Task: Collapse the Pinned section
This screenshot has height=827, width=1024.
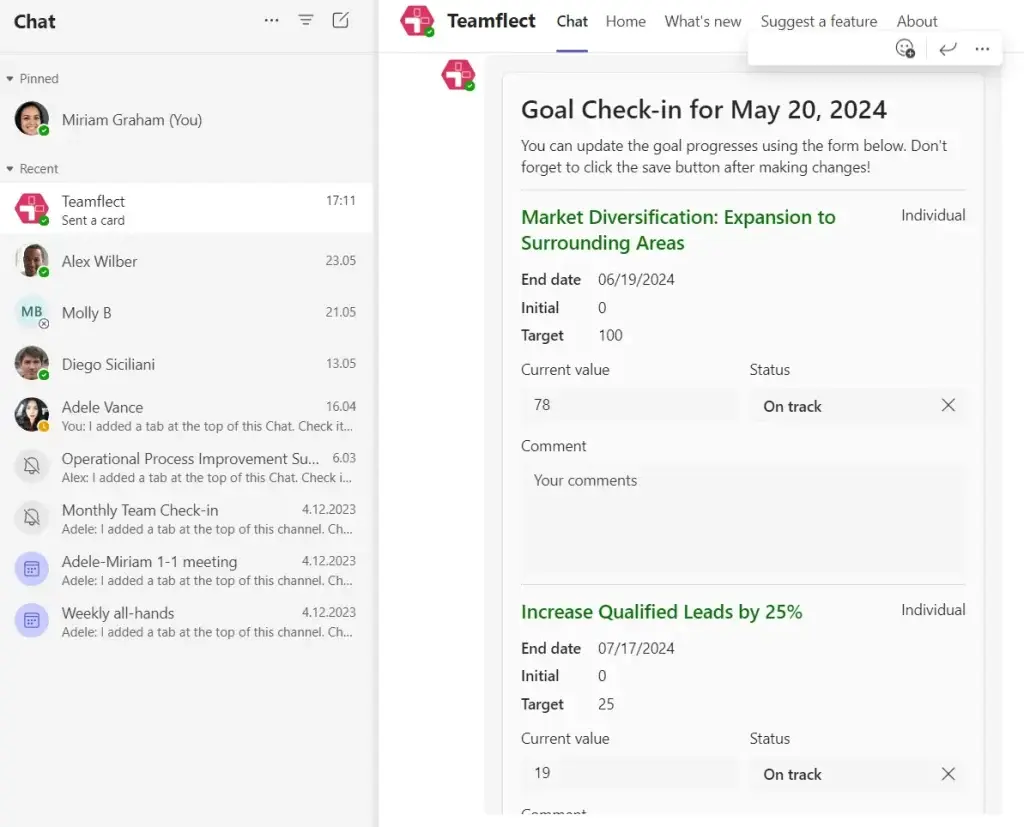Action: 10,78
